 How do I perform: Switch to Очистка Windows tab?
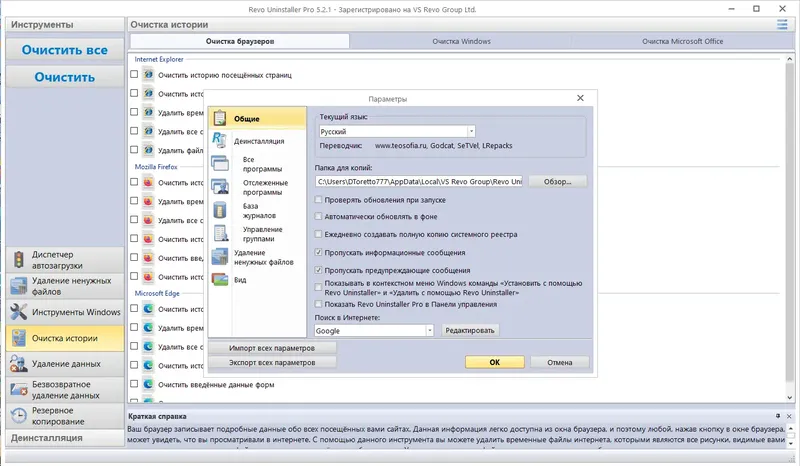[461, 41]
